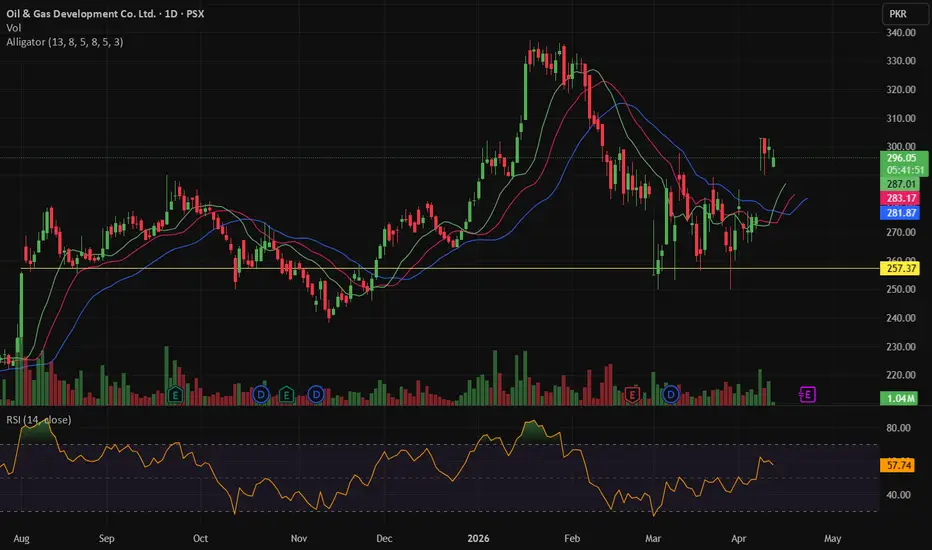Click the countdown timer 05:41:51 label
This screenshot has width=932, height=550.
[x=905, y=170]
